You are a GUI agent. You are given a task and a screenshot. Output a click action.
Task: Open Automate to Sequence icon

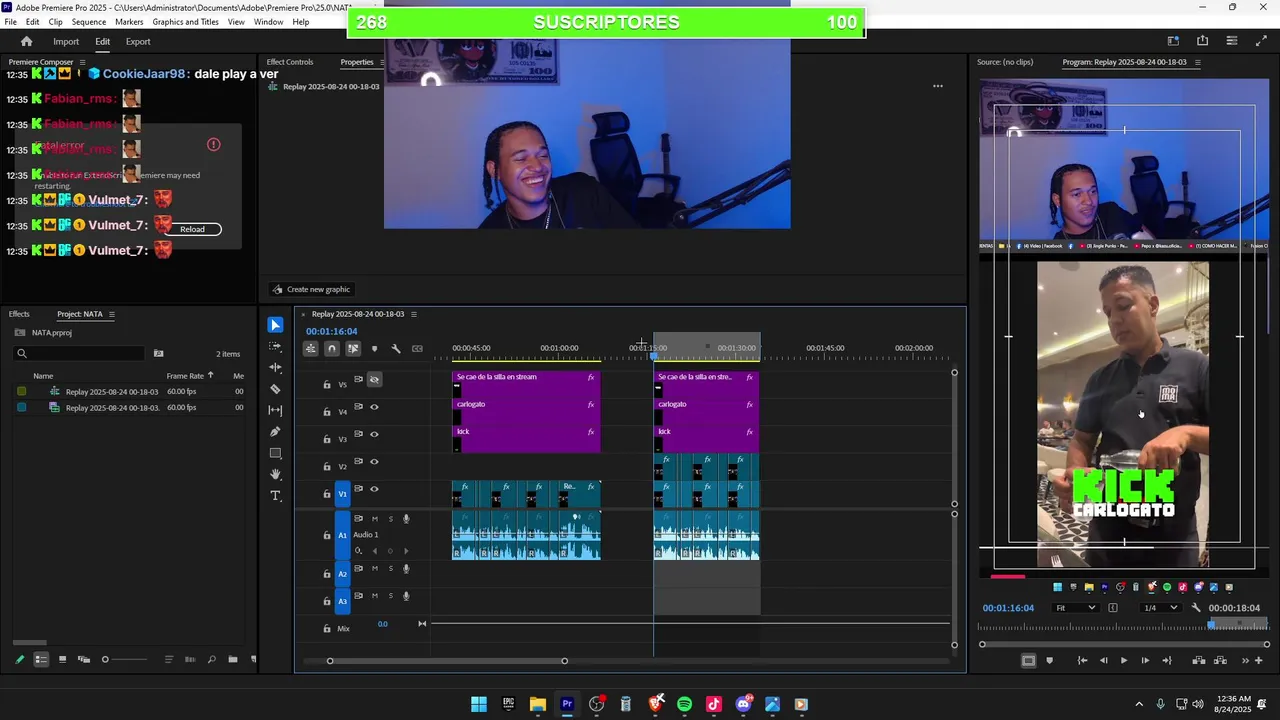pyautogui.click(x=190, y=659)
